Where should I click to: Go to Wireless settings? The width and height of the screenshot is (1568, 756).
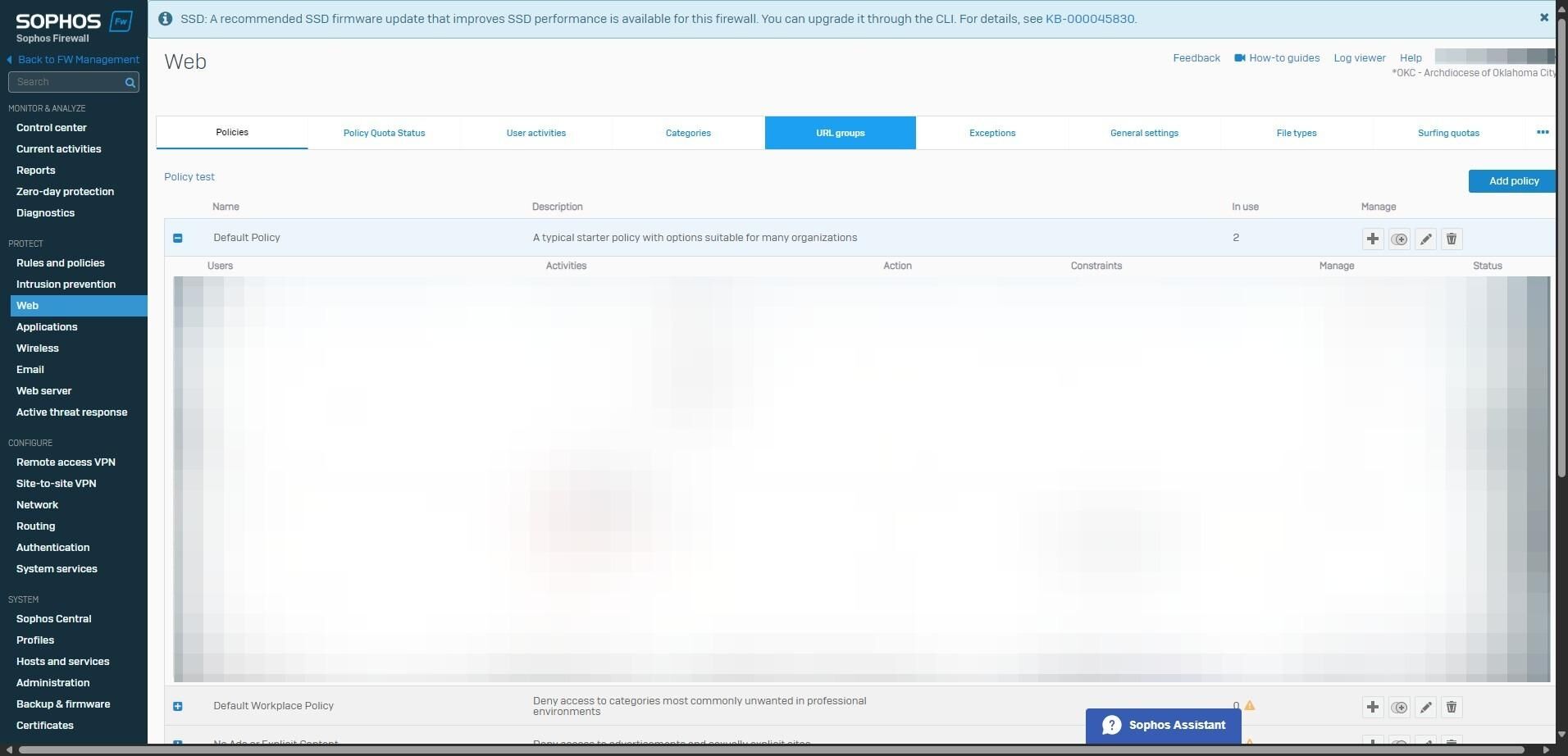pyautogui.click(x=38, y=348)
